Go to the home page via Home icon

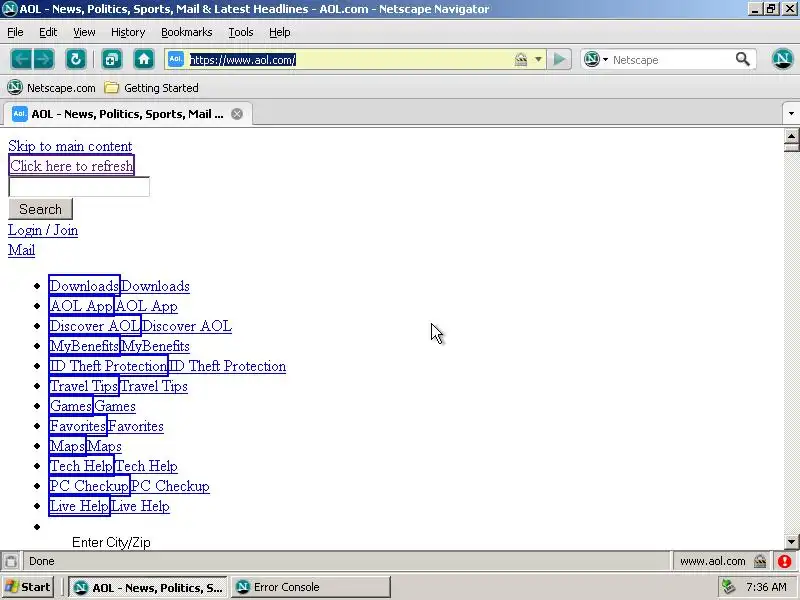click(144, 60)
